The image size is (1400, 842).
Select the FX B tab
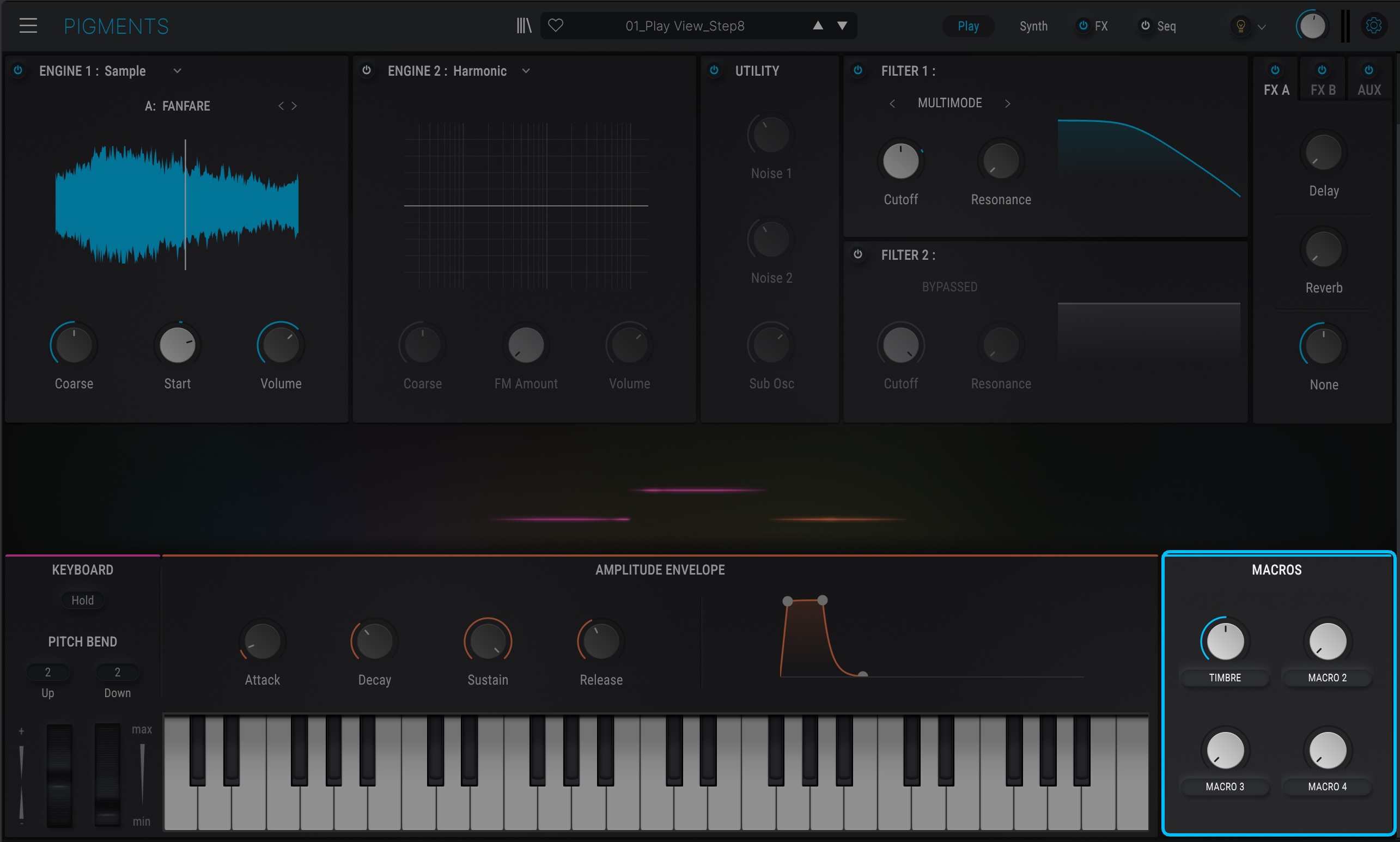pyautogui.click(x=1323, y=90)
